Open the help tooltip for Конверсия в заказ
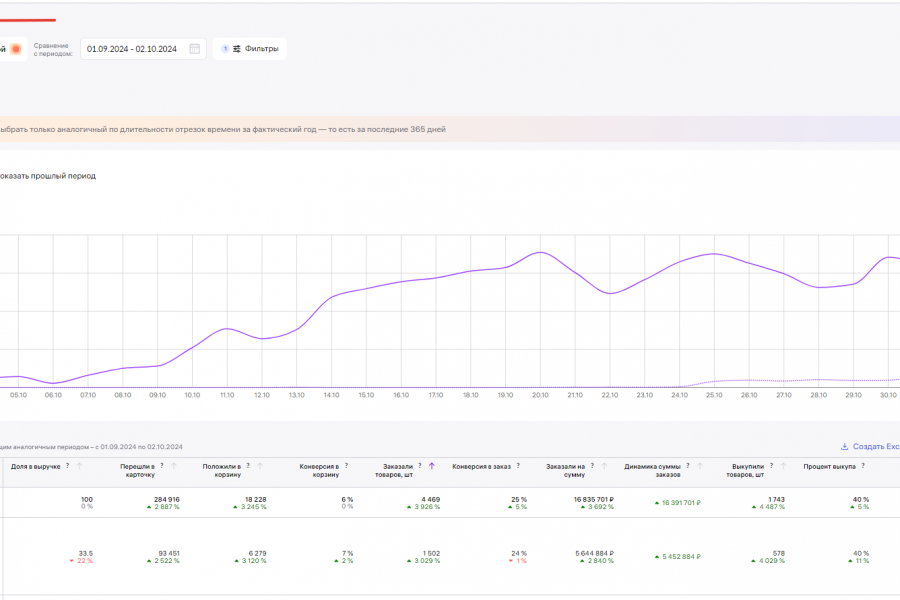The image size is (900, 600). [518, 466]
